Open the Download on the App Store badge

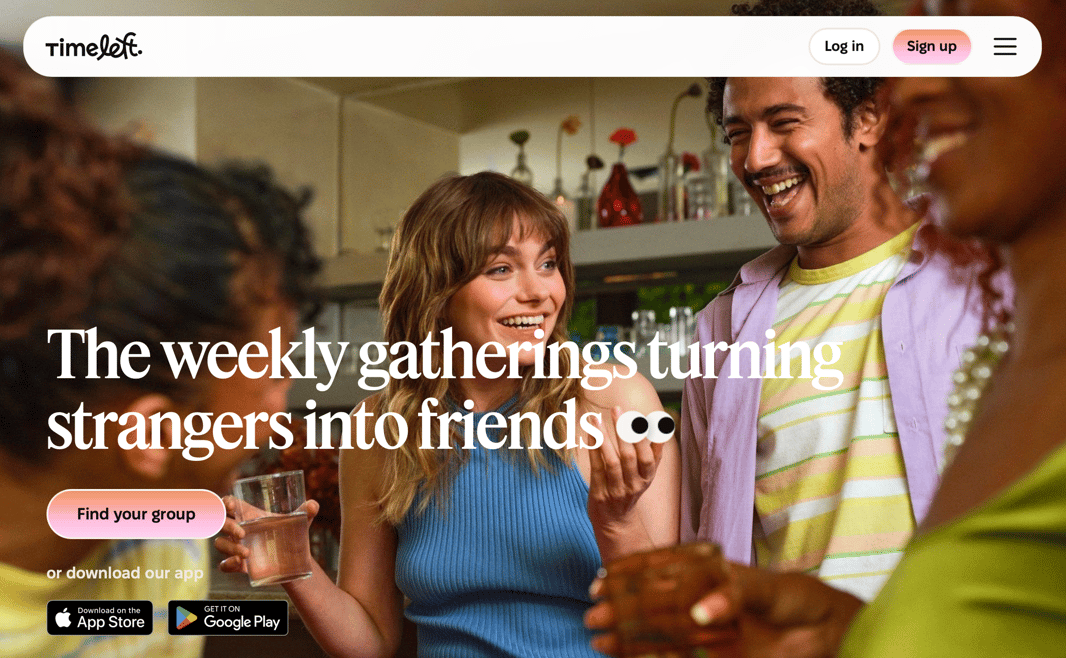tap(100, 618)
